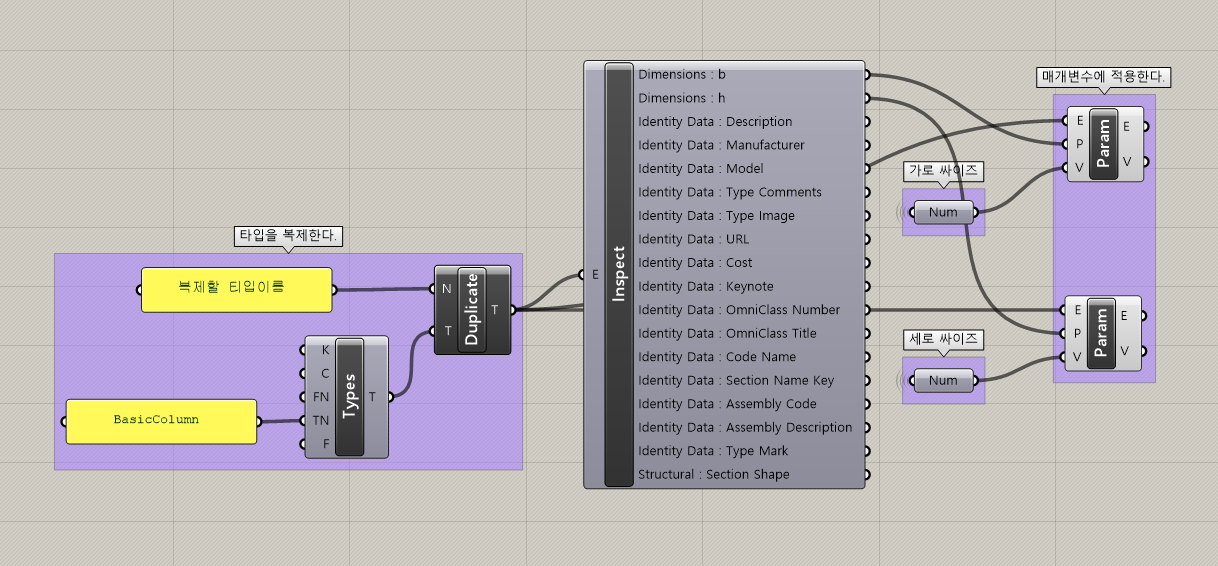This screenshot has width=1218, height=566.
Task: Select the Param component fed by 가로 싸이즈
Action: pyautogui.click(x=1104, y=144)
